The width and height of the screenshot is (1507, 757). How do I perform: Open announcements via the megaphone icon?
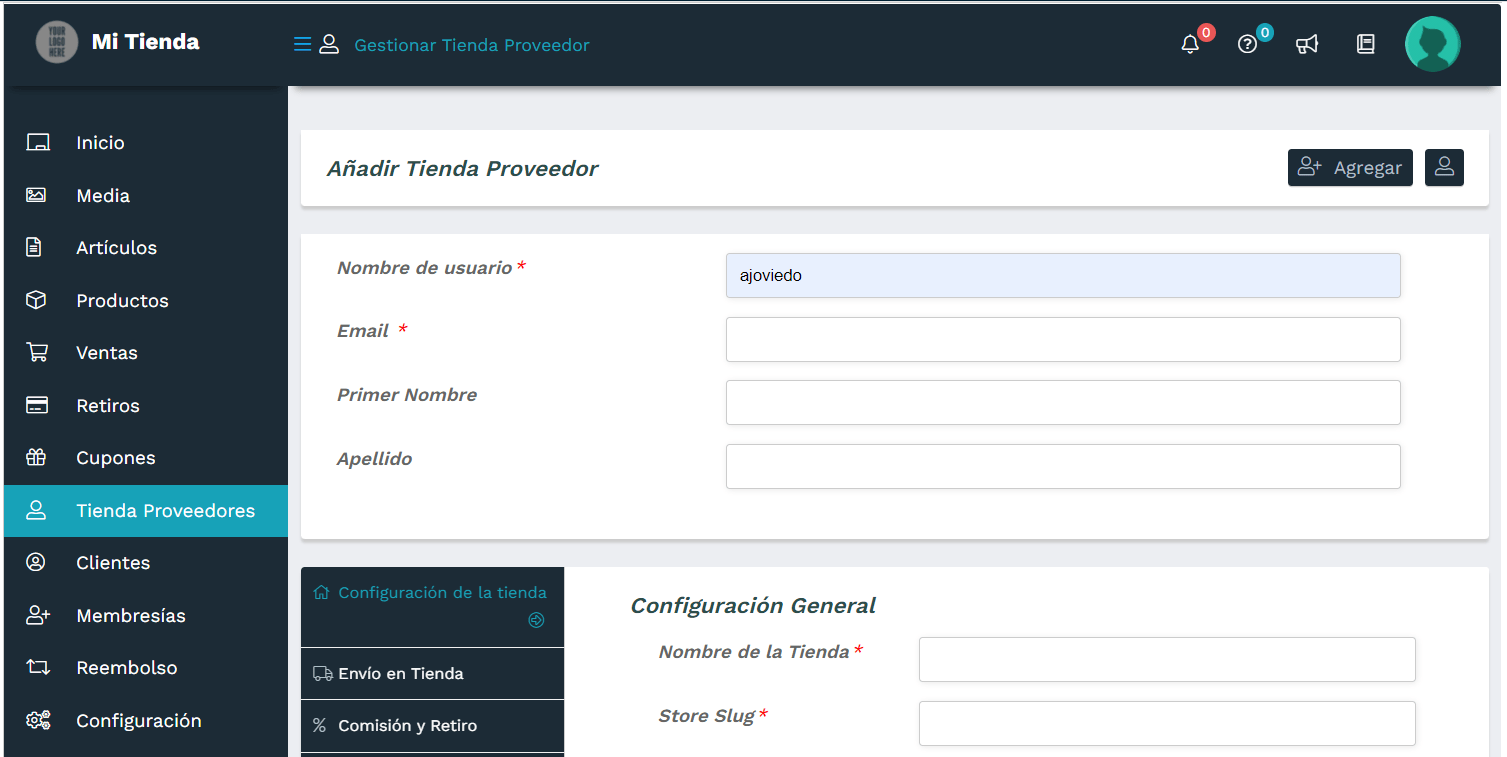coord(1307,44)
